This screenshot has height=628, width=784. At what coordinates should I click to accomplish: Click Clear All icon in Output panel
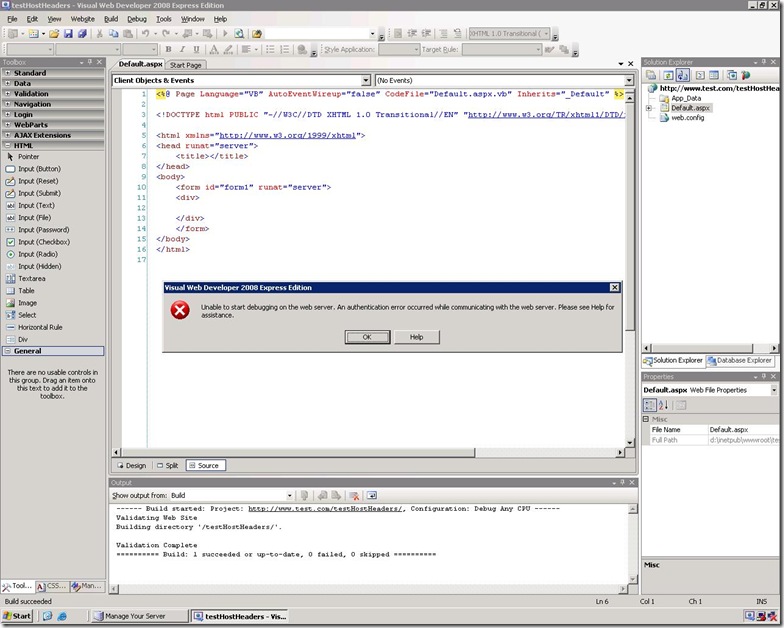coord(353,495)
